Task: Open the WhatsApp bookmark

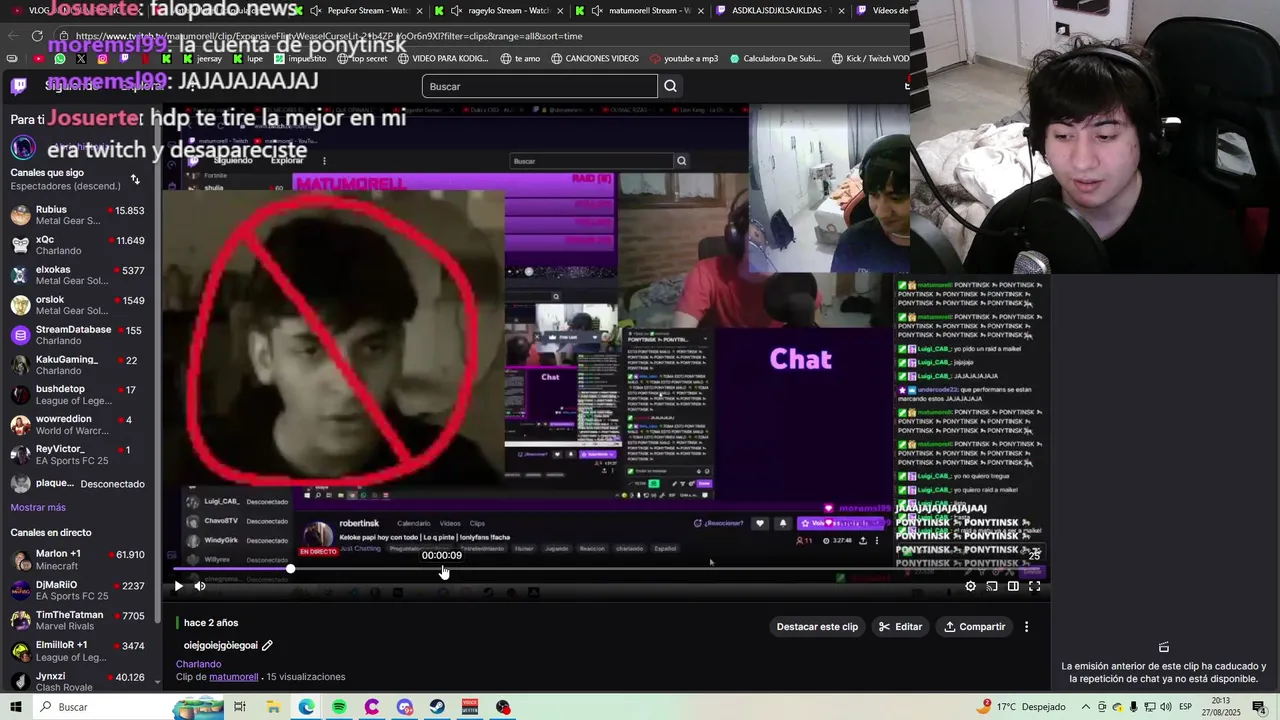Action: 60,59
